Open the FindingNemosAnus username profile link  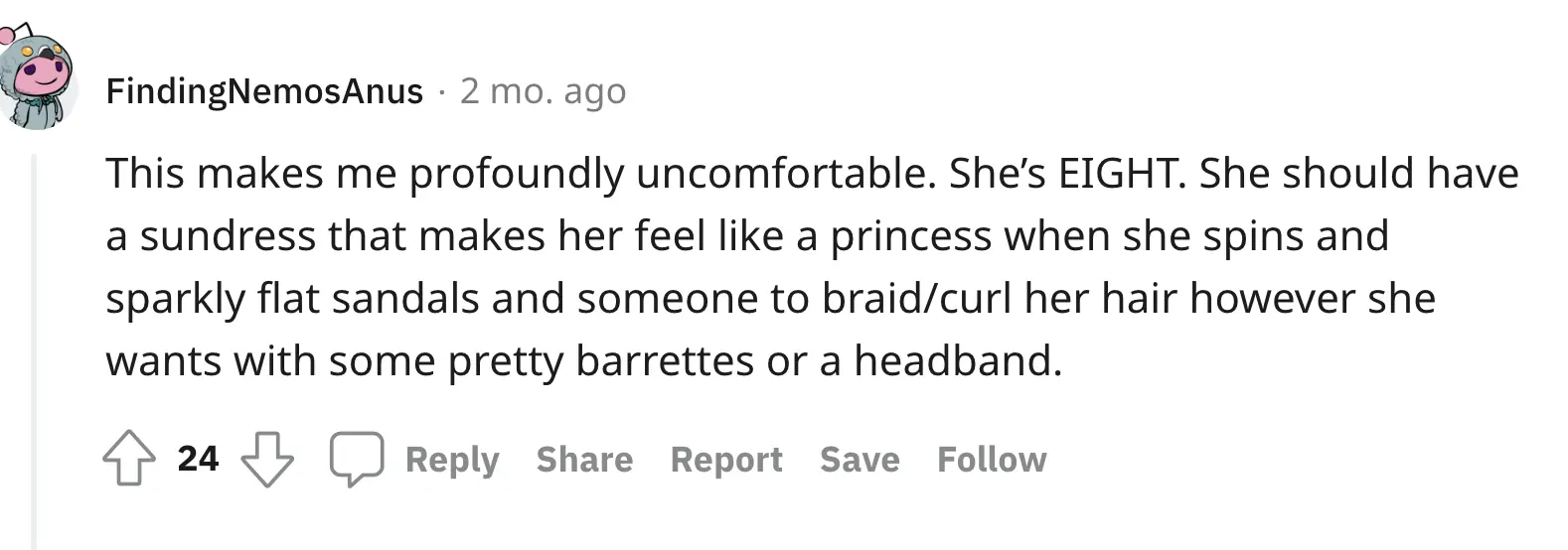[x=264, y=91]
